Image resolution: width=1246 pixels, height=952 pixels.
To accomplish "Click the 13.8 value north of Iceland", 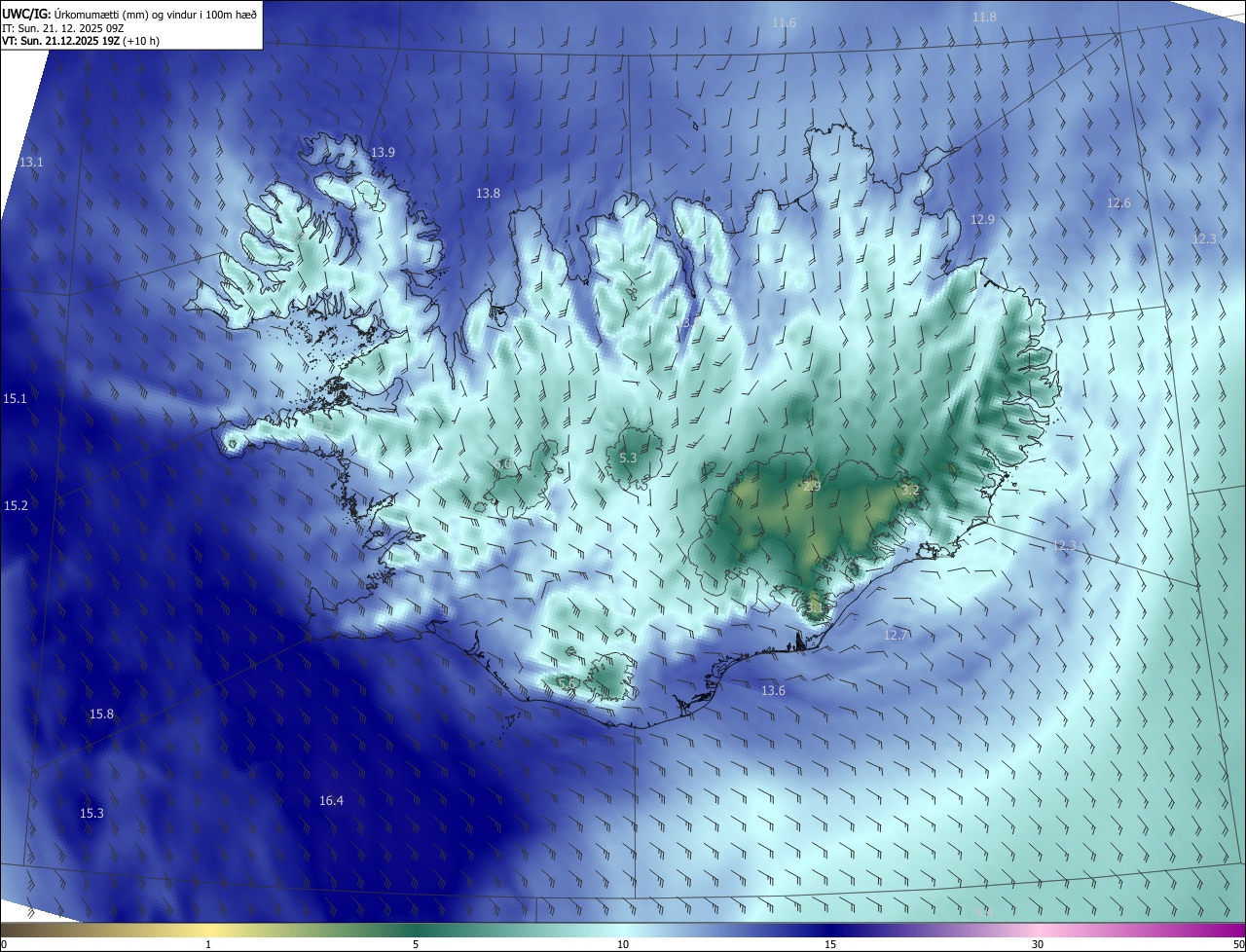I will click(x=488, y=193).
